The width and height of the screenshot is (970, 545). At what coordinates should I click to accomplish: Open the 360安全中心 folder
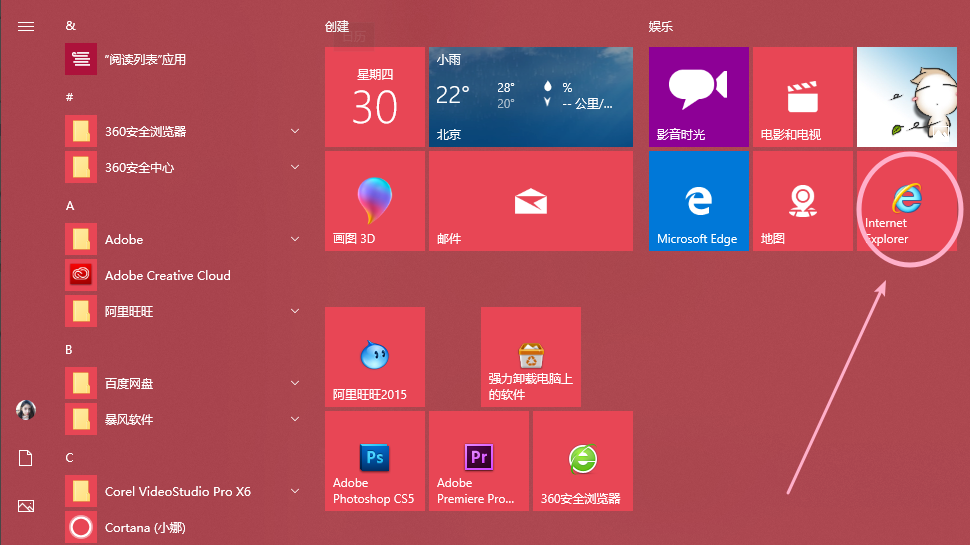(x=186, y=167)
